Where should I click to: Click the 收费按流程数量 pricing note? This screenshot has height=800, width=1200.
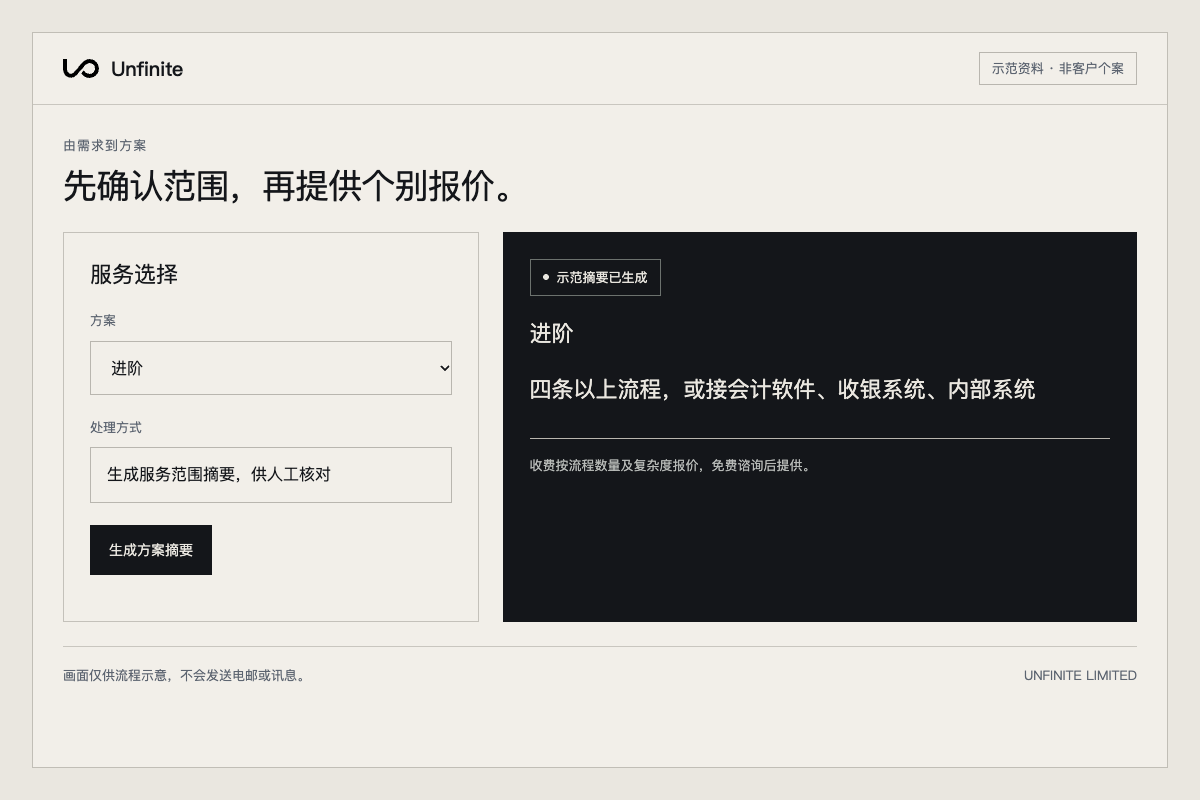point(672,465)
